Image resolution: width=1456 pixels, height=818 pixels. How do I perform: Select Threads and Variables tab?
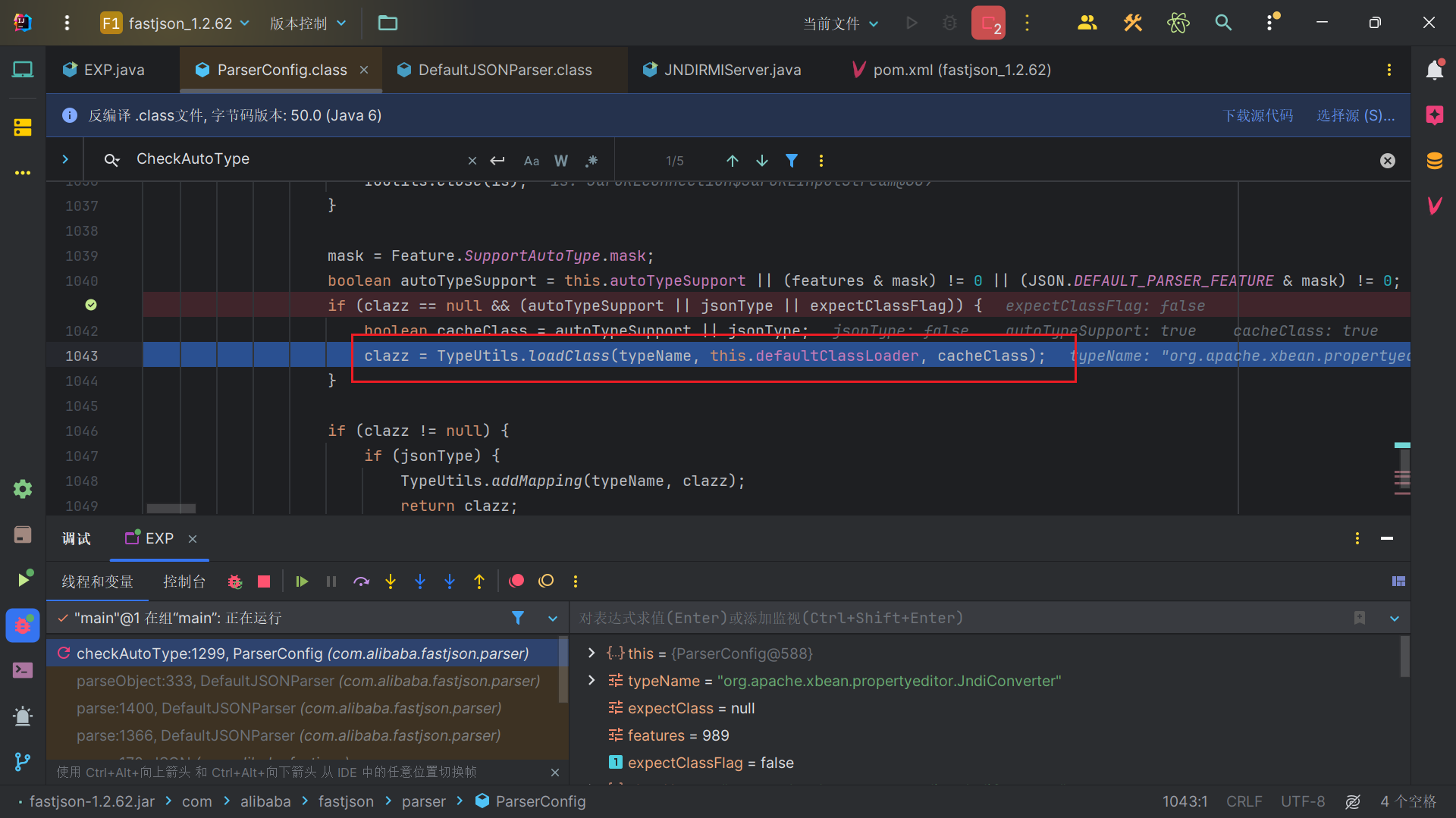pos(98,581)
